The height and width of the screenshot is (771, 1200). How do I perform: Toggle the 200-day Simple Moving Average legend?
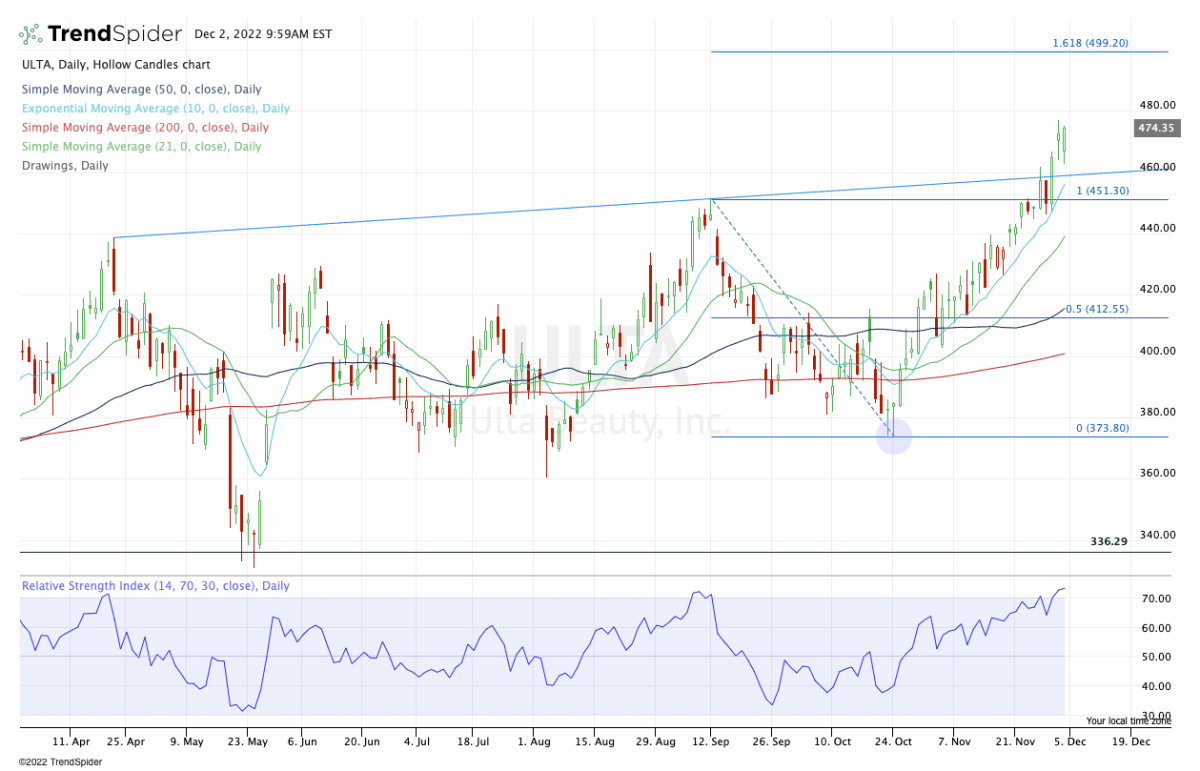tap(145, 127)
